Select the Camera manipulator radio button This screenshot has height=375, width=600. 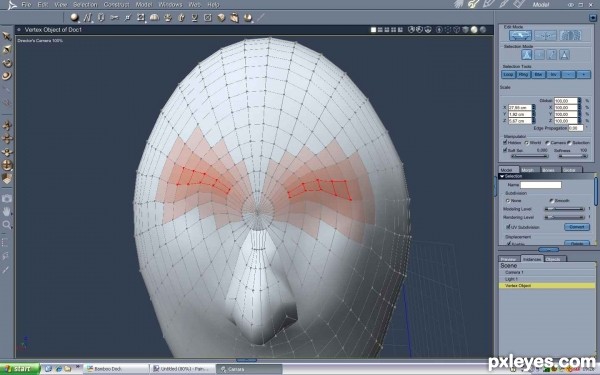coord(548,143)
